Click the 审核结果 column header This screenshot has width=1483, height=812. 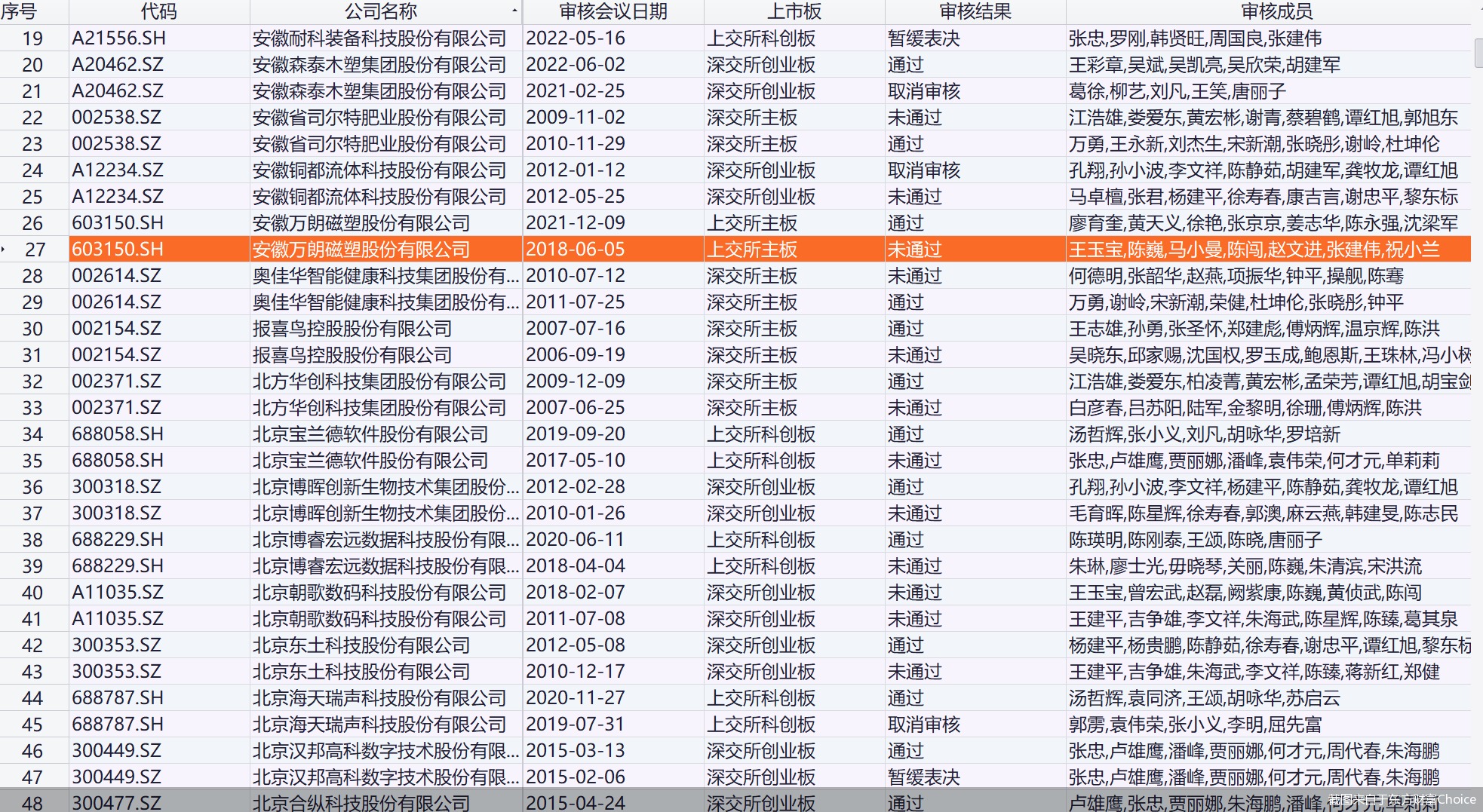975,11
